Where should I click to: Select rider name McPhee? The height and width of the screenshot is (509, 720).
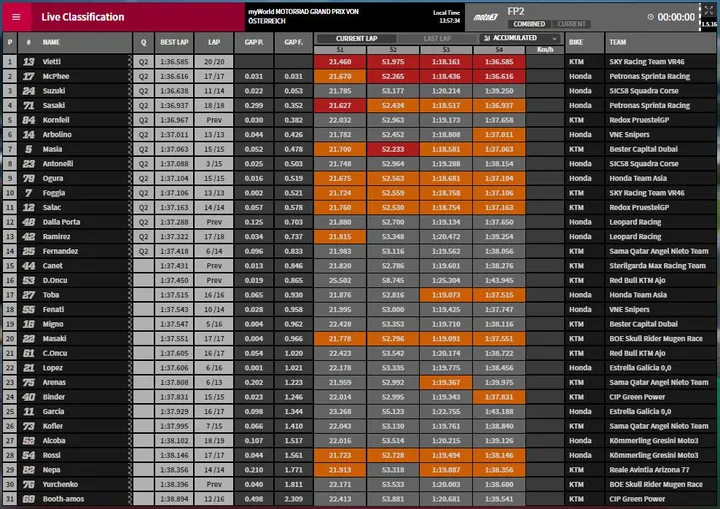pos(56,76)
